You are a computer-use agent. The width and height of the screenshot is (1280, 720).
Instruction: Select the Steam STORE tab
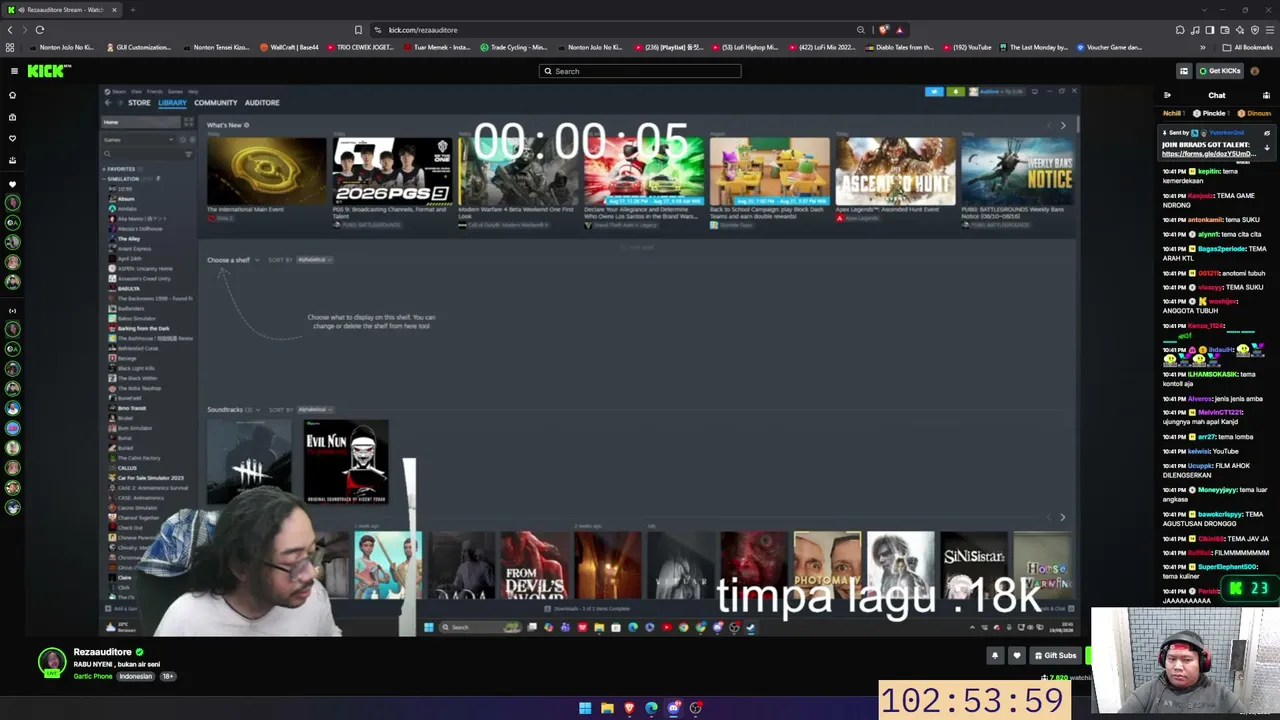(139, 103)
